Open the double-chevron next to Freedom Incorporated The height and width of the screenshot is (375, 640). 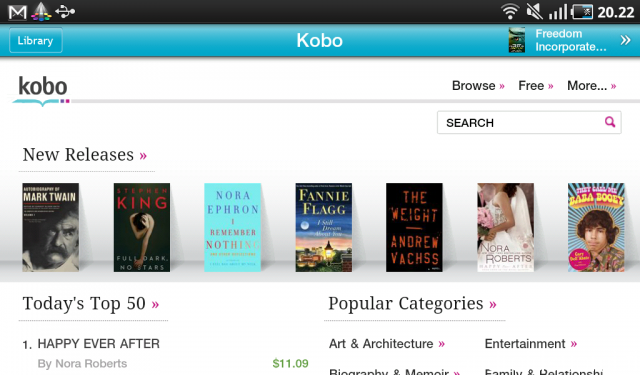625,40
